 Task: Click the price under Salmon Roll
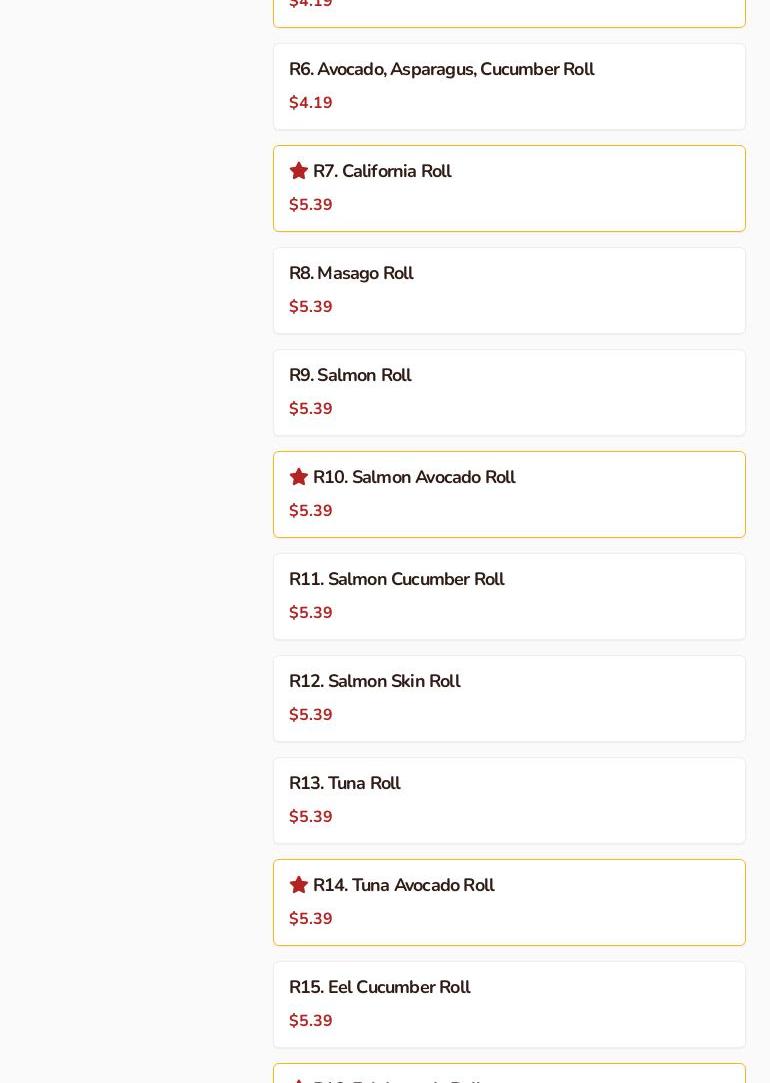[311, 409]
